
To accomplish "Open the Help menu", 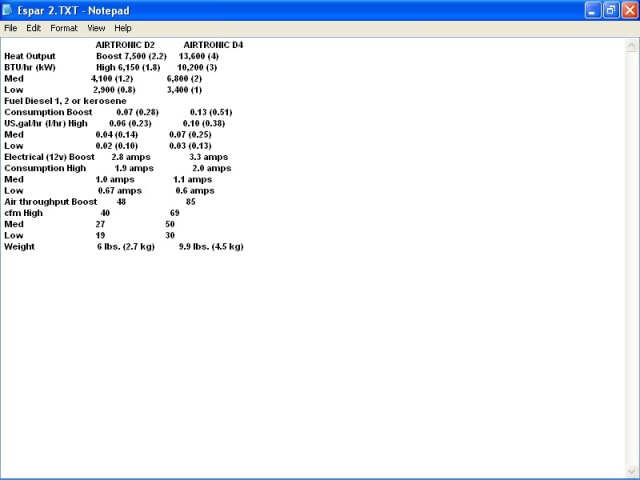I will pos(122,28).
